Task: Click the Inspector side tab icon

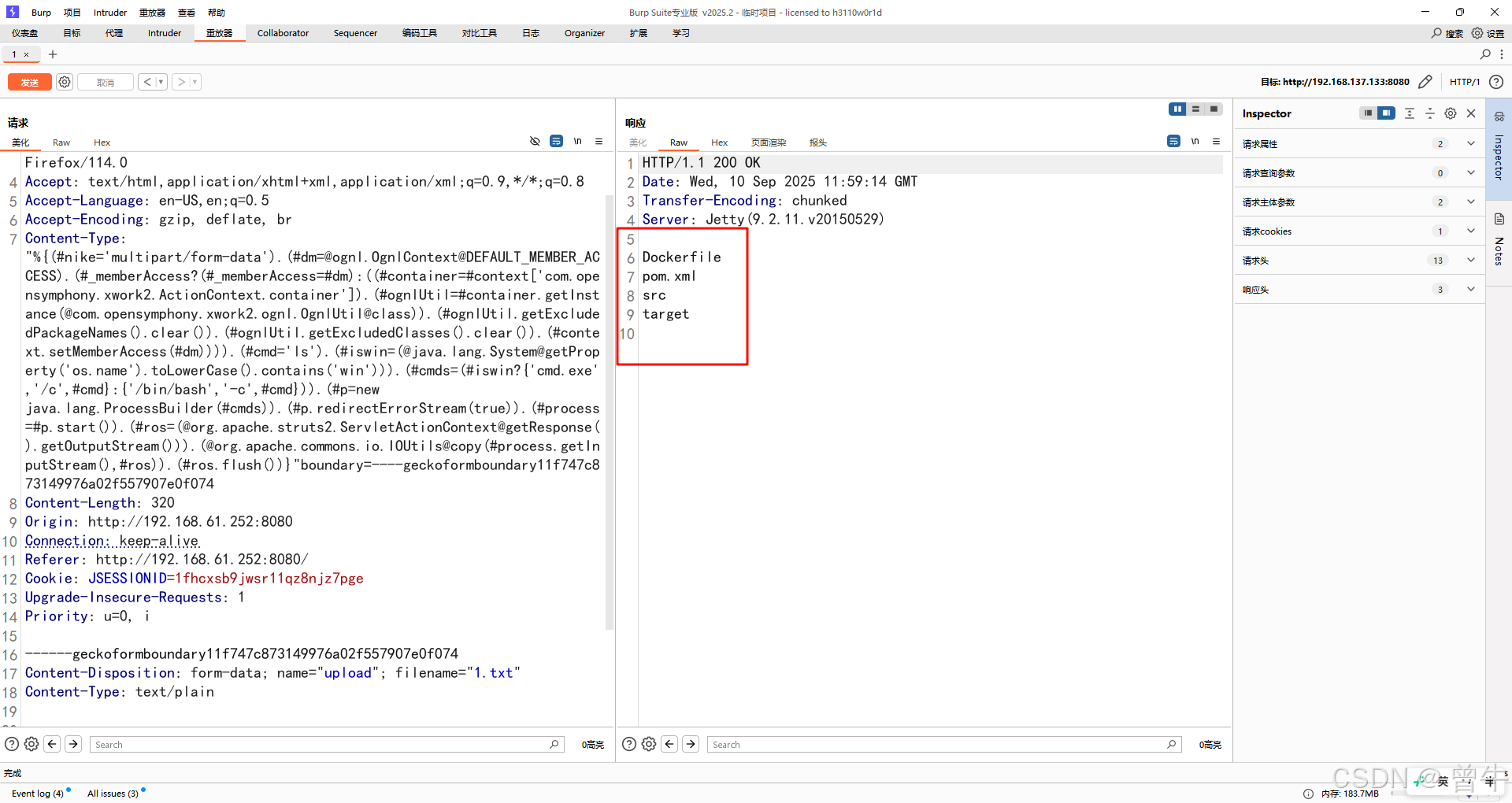Action: 1499,117
